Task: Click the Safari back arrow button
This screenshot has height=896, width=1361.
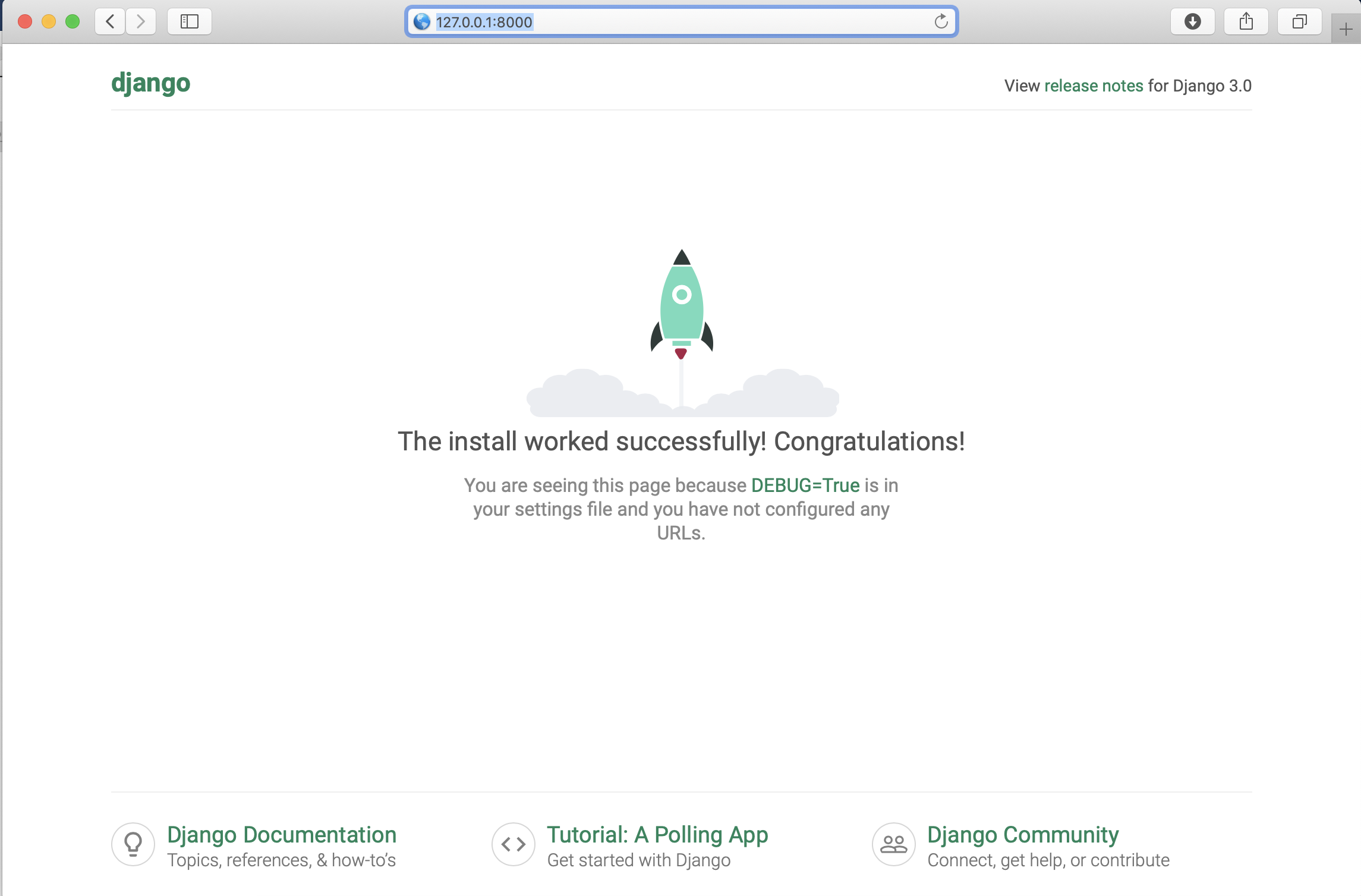Action: [110, 22]
